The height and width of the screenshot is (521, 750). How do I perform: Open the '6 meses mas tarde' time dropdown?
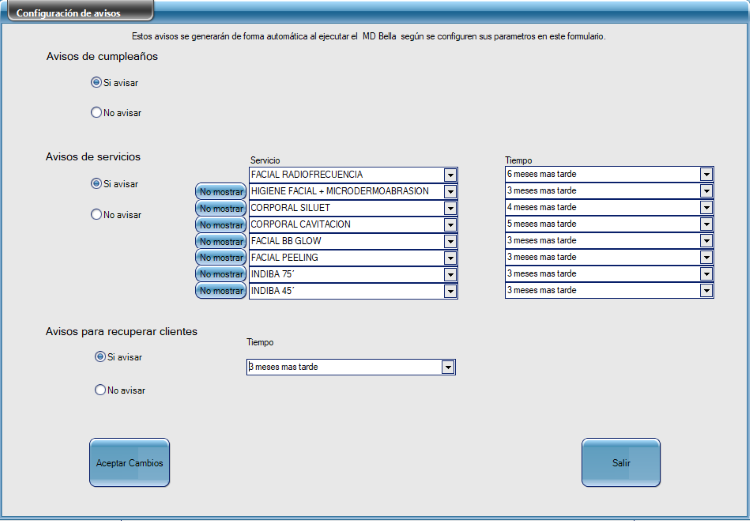tap(706, 174)
